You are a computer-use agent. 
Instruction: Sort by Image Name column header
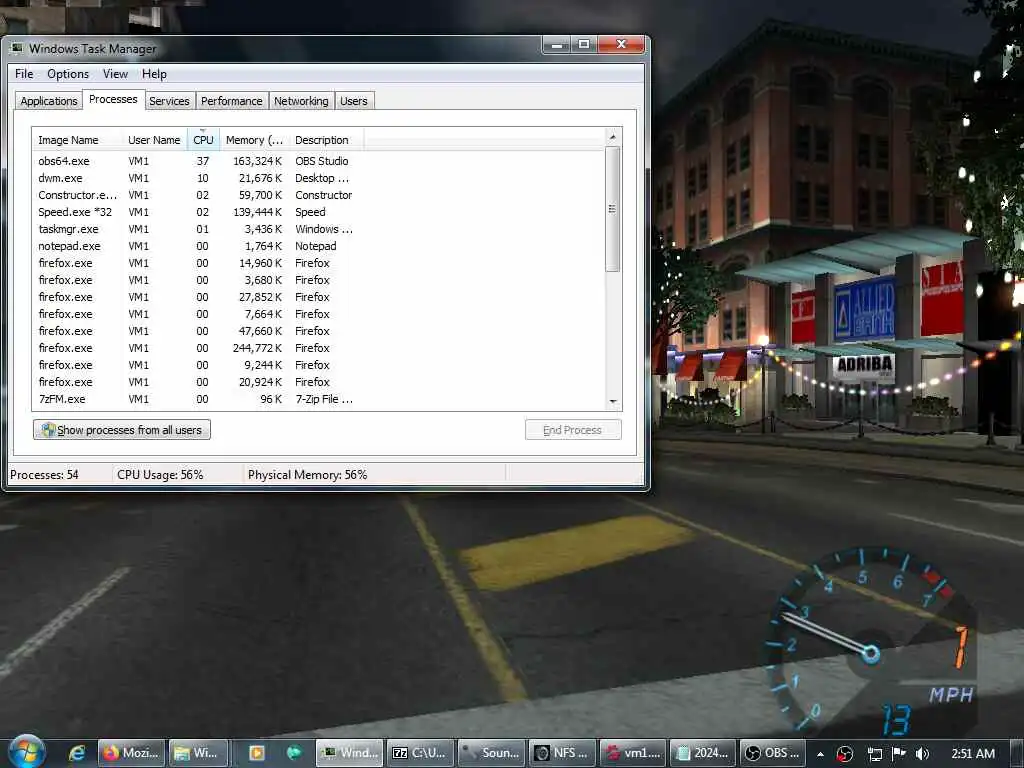[77, 140]
